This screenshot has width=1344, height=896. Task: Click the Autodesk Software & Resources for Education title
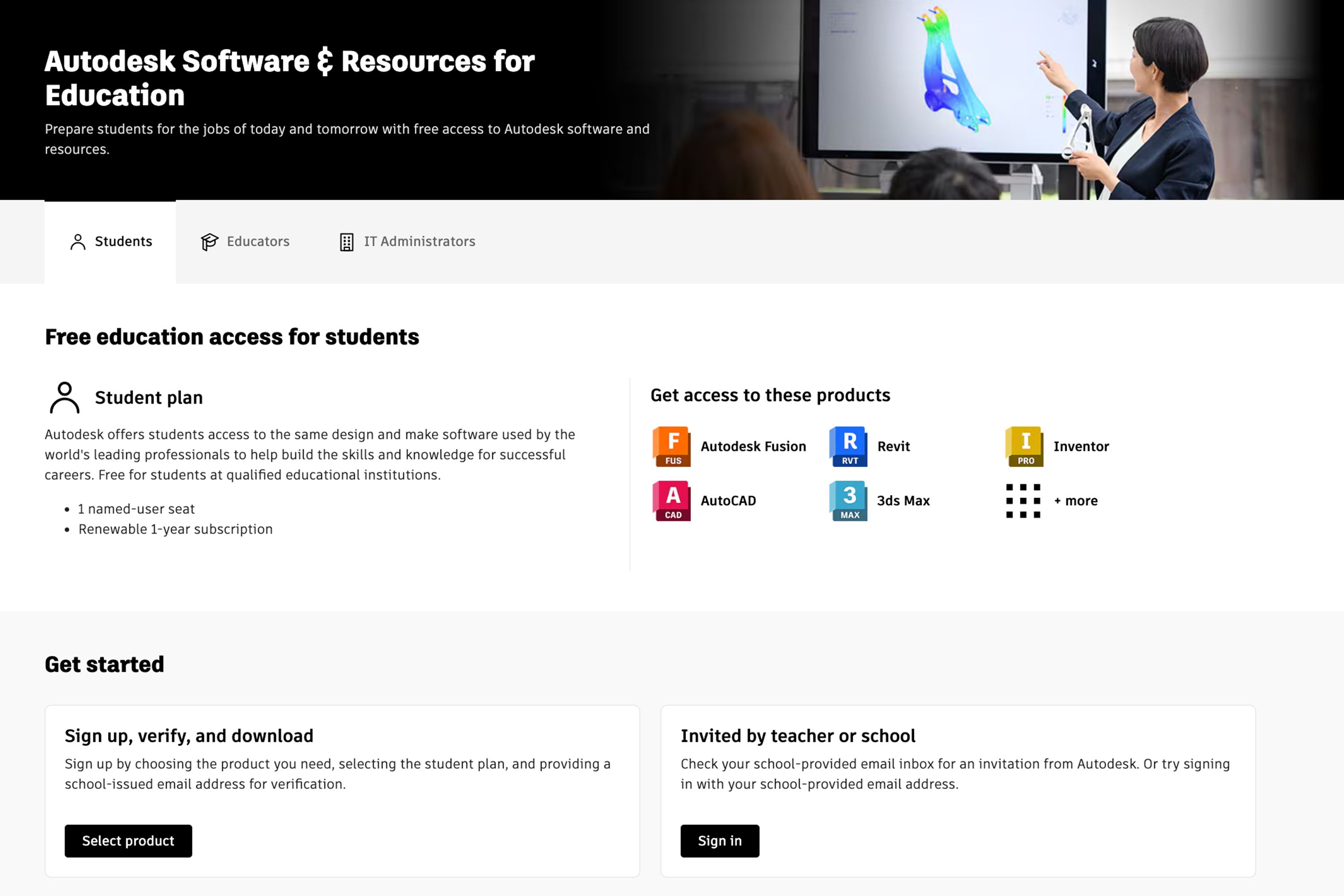point(290,78)
